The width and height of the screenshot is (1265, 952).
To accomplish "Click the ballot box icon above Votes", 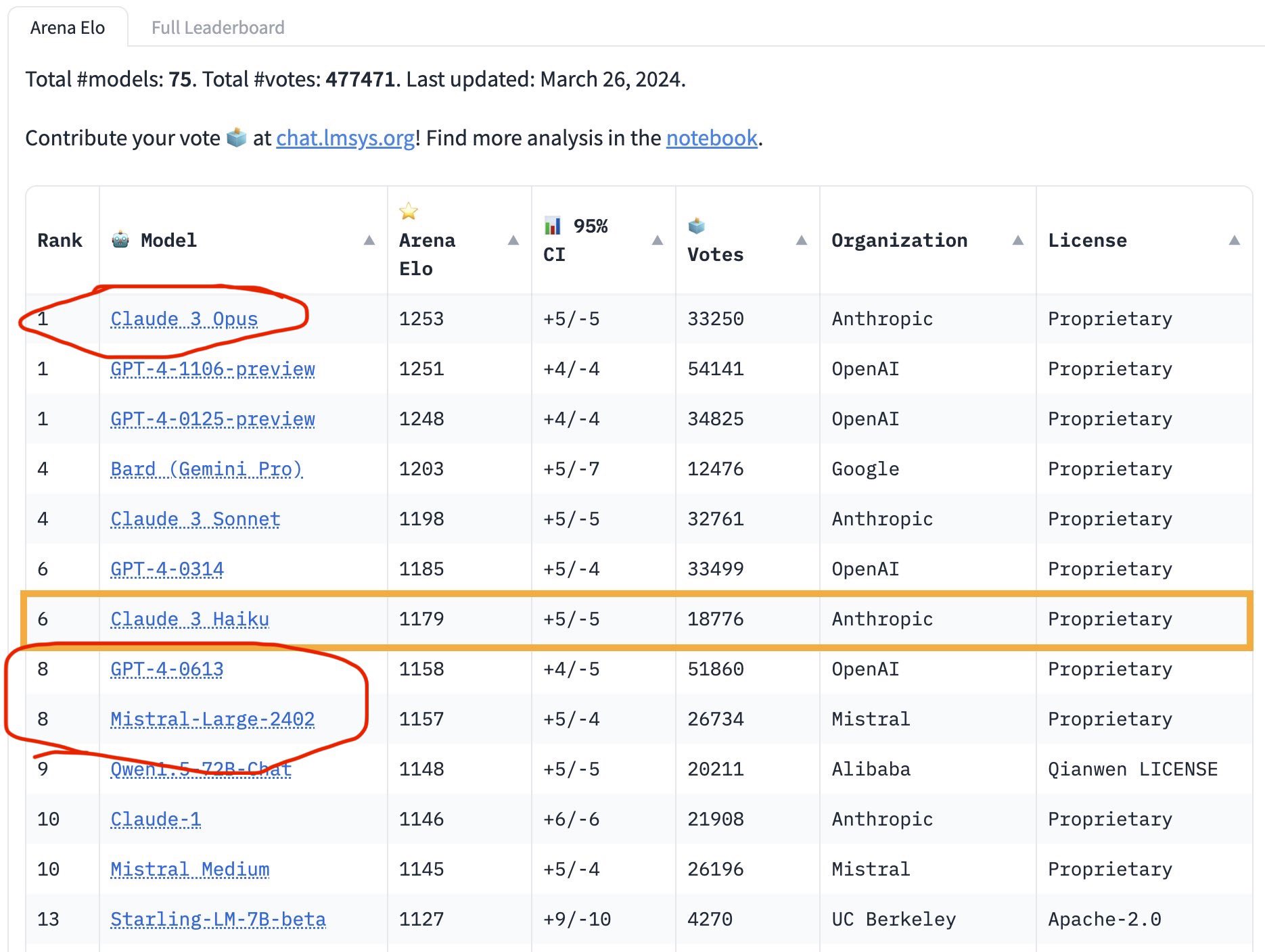I will coord(697,225).
